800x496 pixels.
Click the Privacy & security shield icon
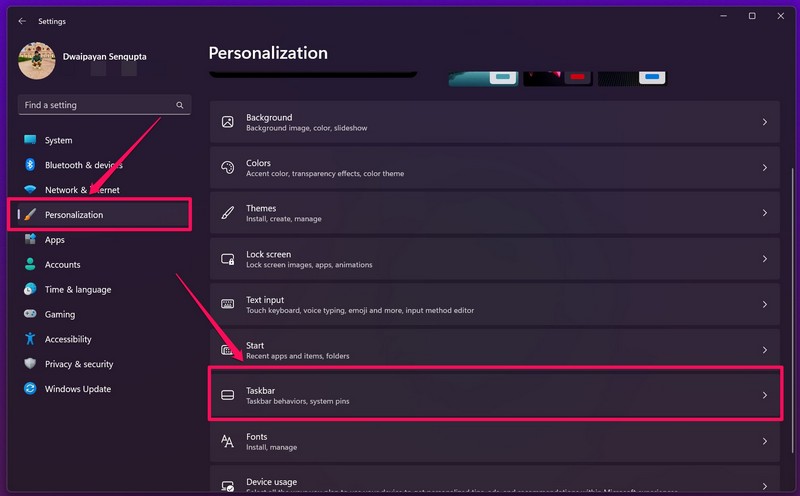[x=30, y=364]
